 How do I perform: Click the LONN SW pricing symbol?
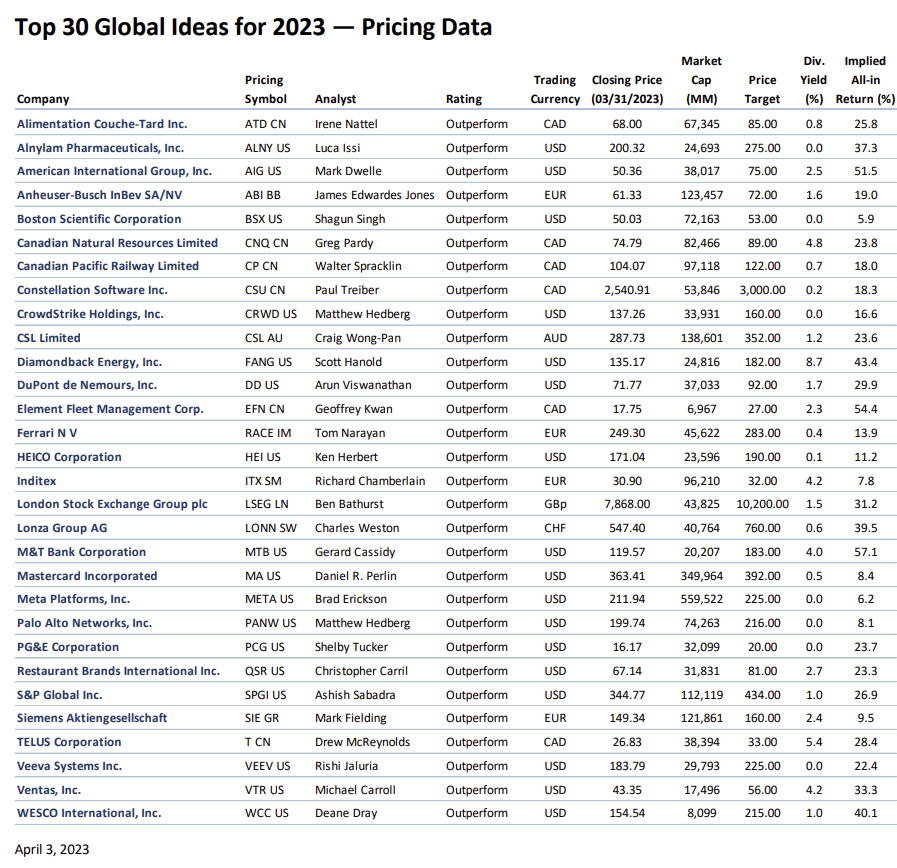coord(271,528)
